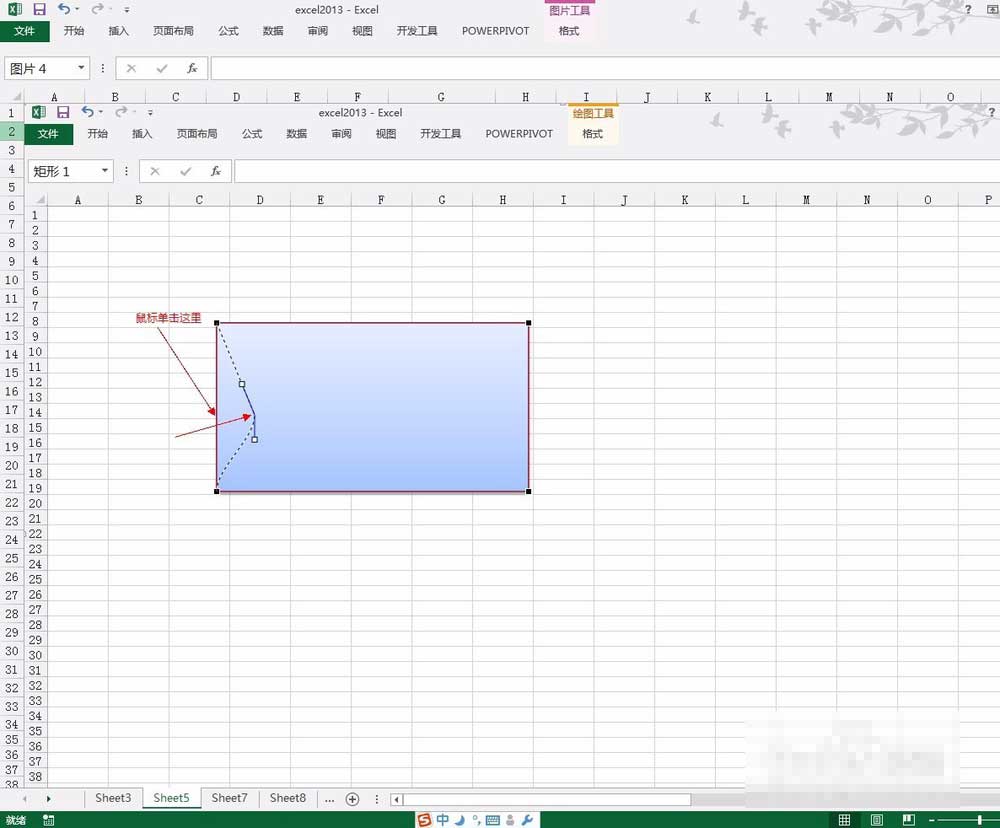Click macro recording icon in status bar
Screen dimensions: 1000x828
(x=48, y=820)
